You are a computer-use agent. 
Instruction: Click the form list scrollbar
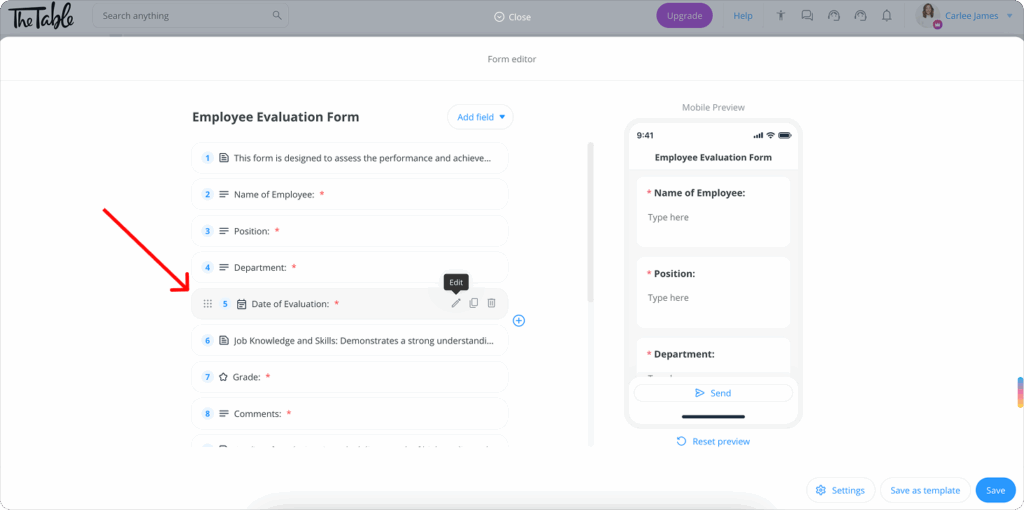(x=590, y=222)
